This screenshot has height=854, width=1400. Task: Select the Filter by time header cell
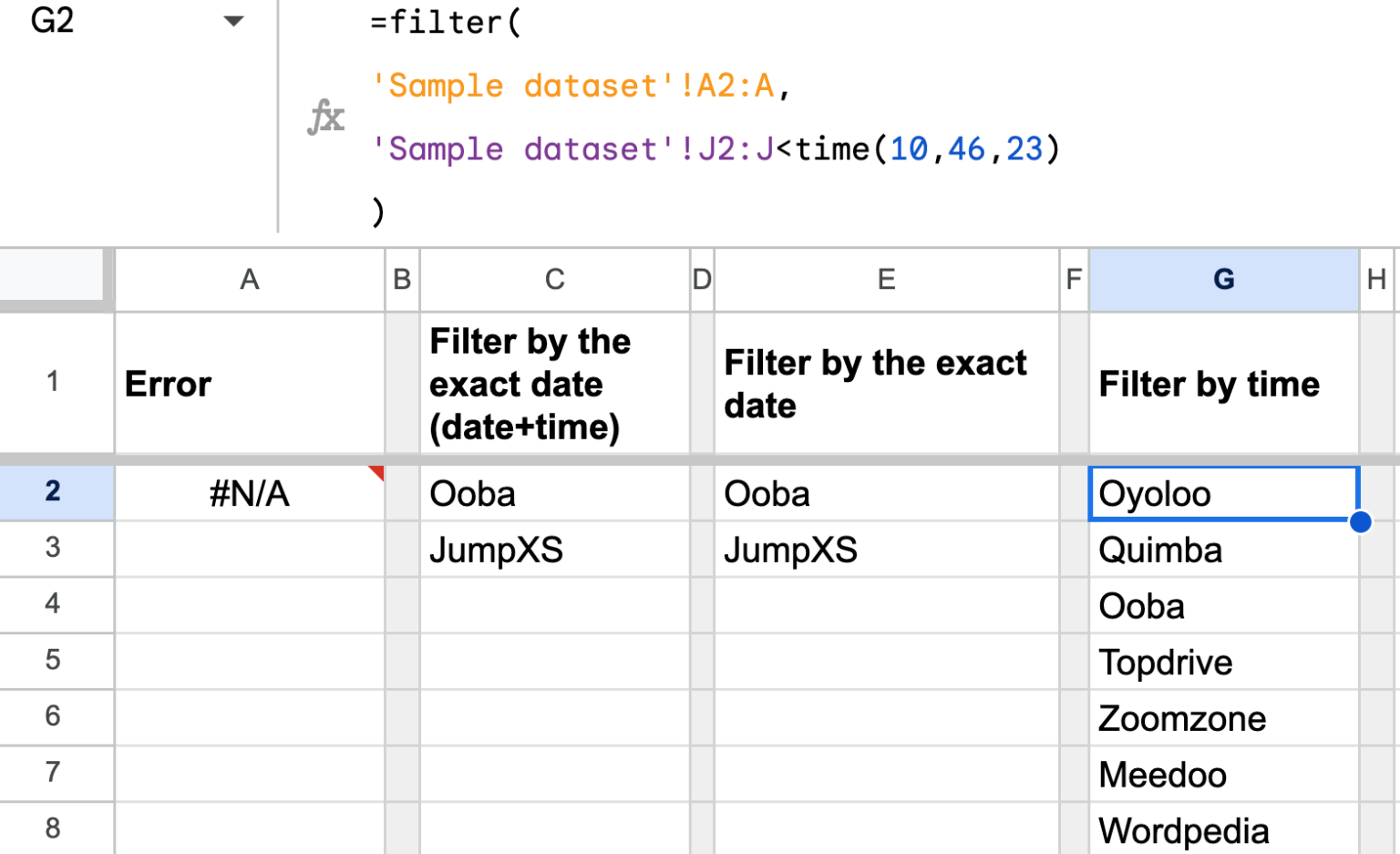pyautogui.click(x=1222, y=384)
